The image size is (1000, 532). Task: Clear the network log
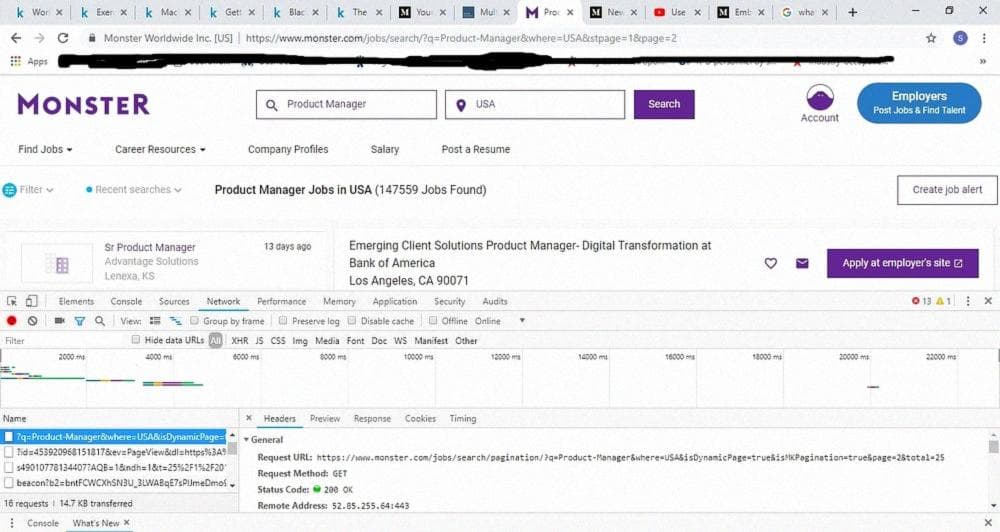tap(33, 321)
